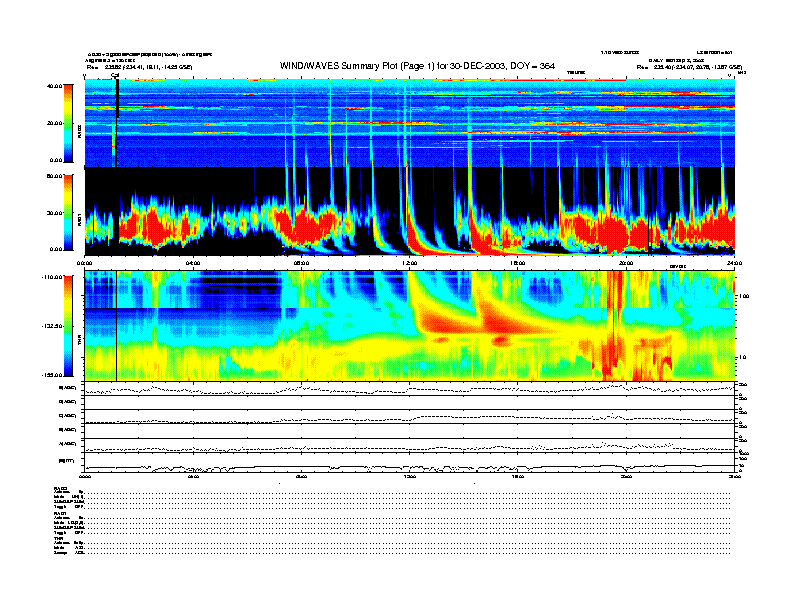
Task: Click the 12:00 tick label under RAD1 spectrogram
Action: click(x=410, y=263)
